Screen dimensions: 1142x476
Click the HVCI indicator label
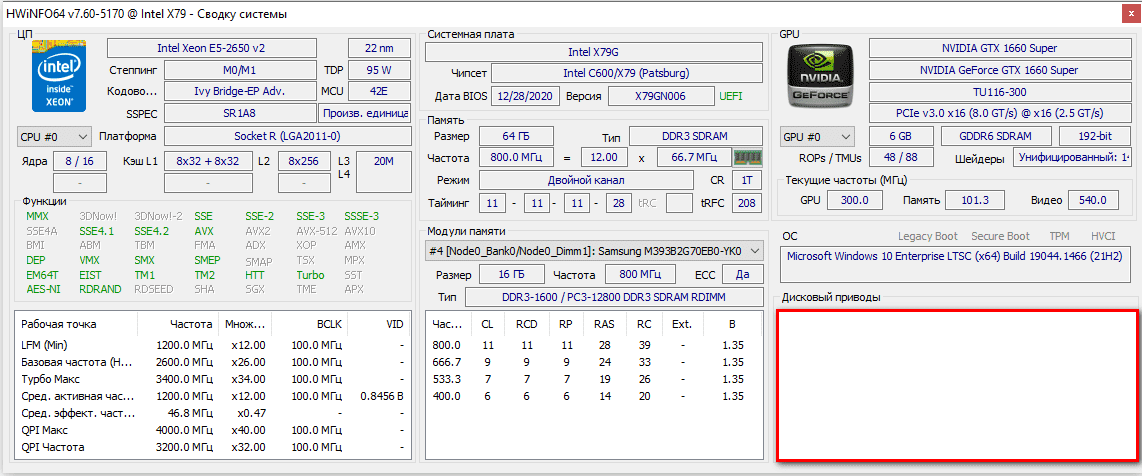point(1103,237)
